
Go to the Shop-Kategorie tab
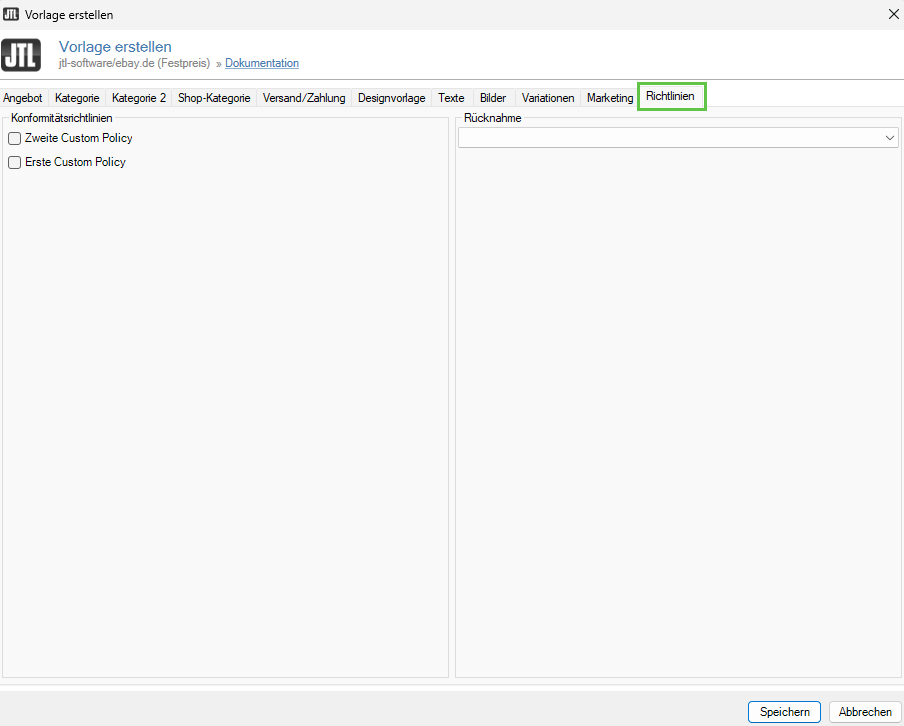pos(214,98)
